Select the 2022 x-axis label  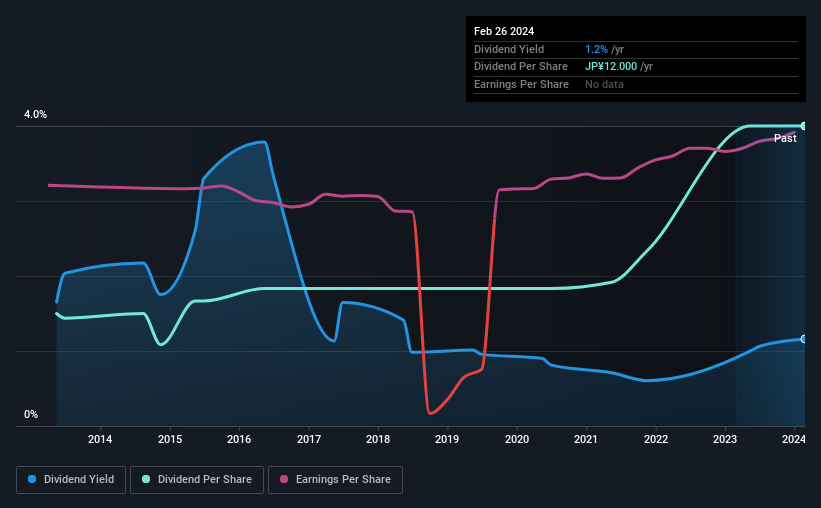(656, 439)
